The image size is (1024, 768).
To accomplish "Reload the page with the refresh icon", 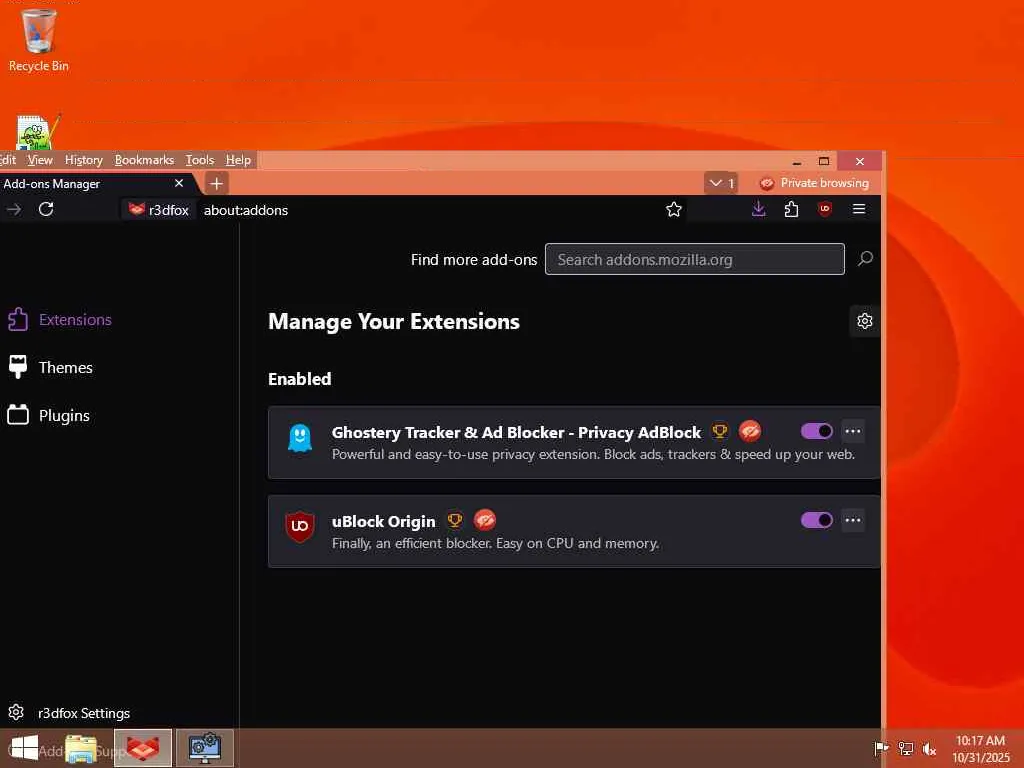I will (x=46, y=209).
